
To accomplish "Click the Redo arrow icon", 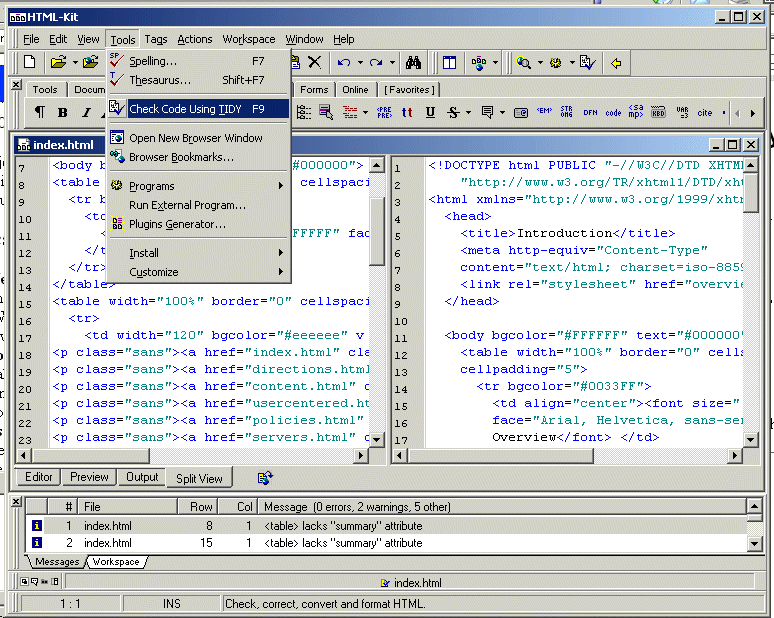I will (376, 63).
